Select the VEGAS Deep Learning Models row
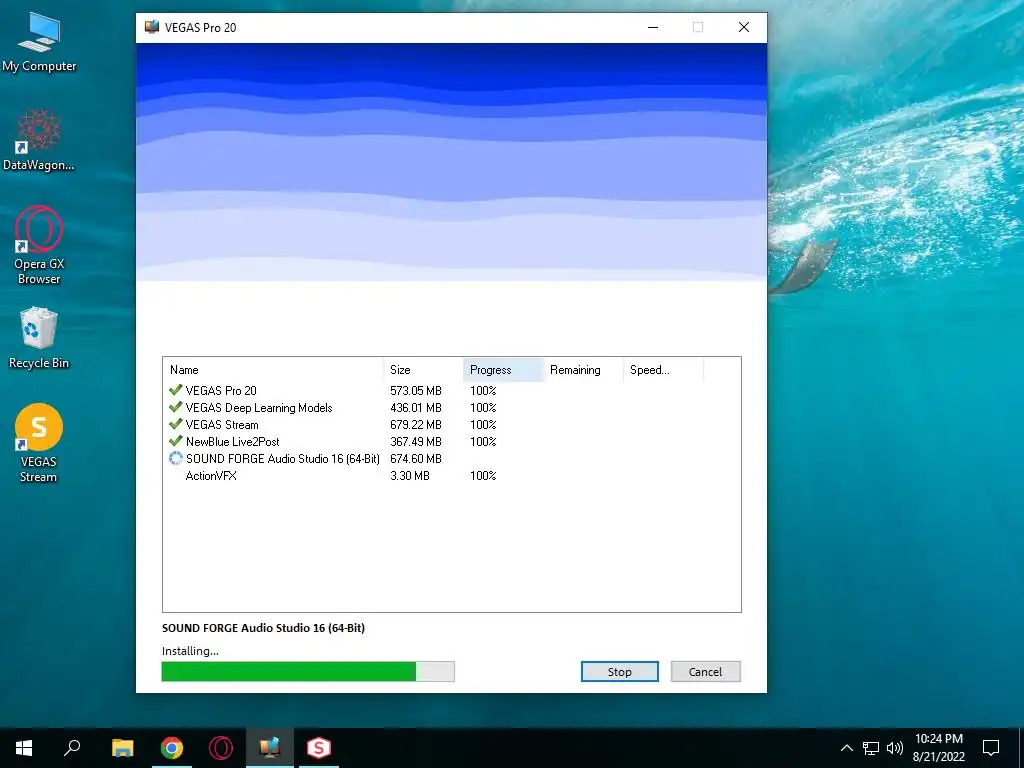Image resolution: width=1024 pixels, height=768 pixels. coord(452,408)
